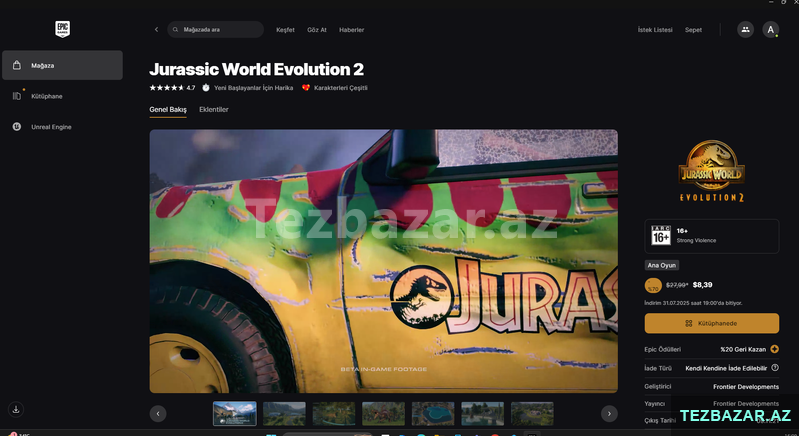The width and height of the screenshot is (799, 436).
Task: Select the second screenshot thumbnail
Action: pos(284,413)
